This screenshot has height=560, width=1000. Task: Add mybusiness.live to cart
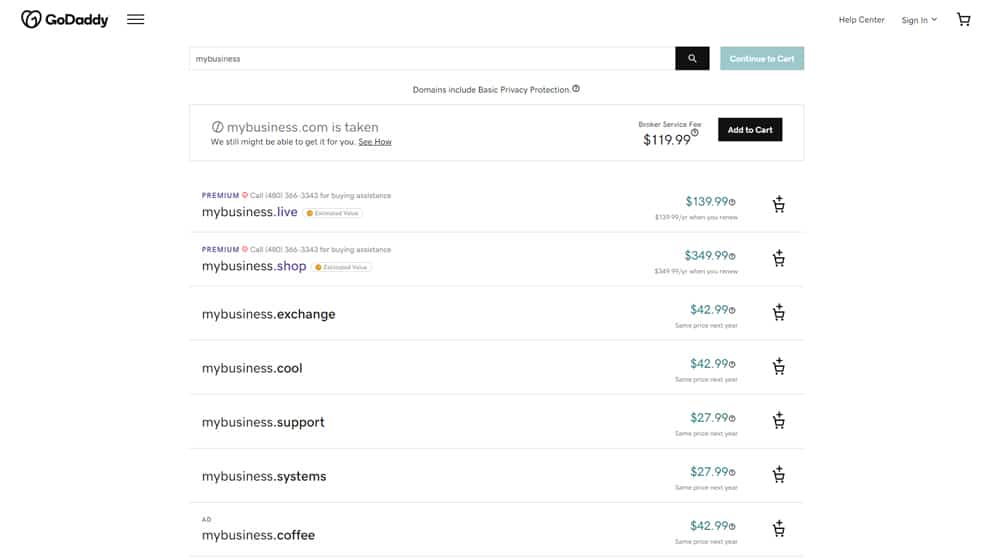pyautogui.click(x=778, y=204)
